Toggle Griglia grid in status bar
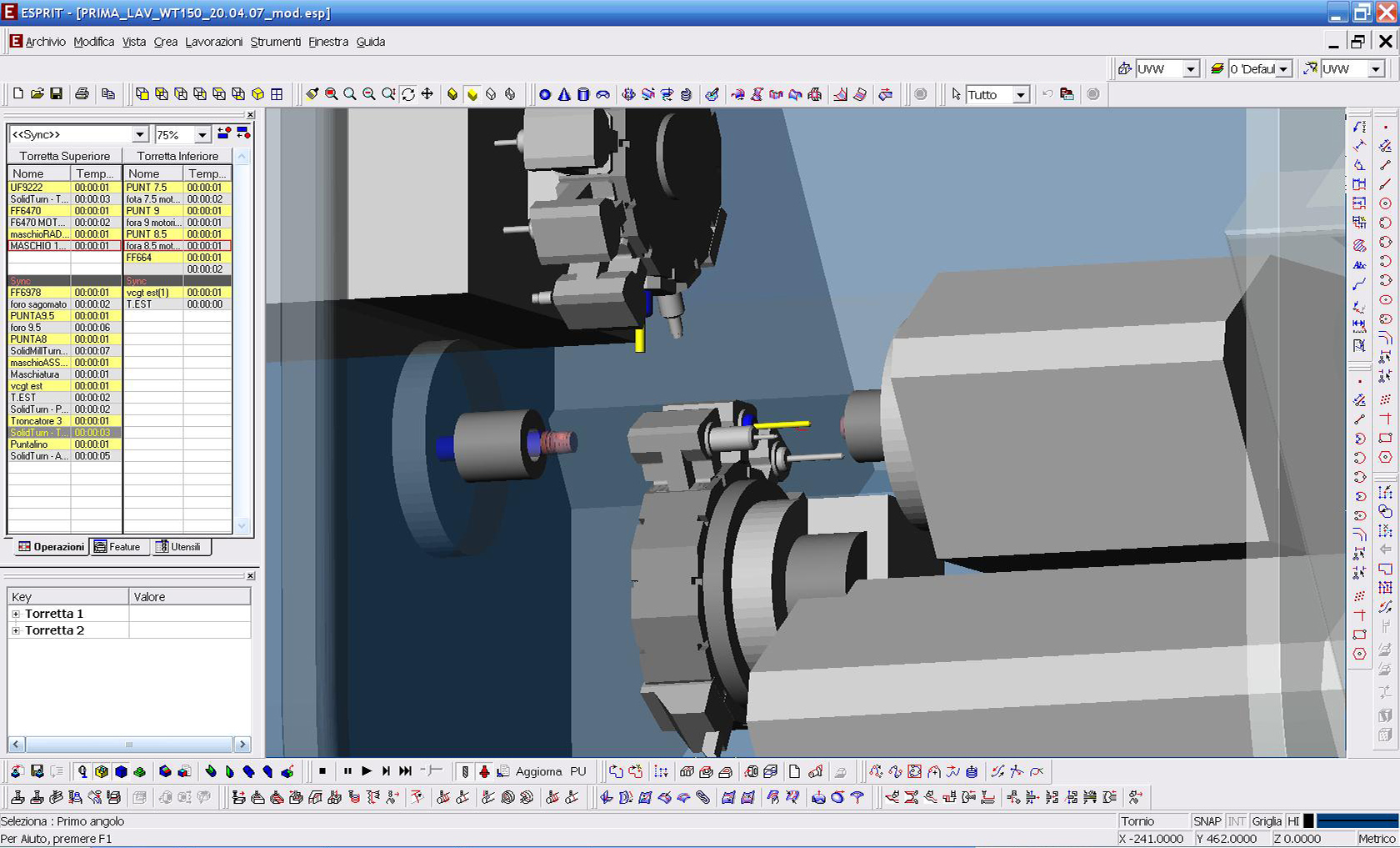 [x=1266, y=821]
